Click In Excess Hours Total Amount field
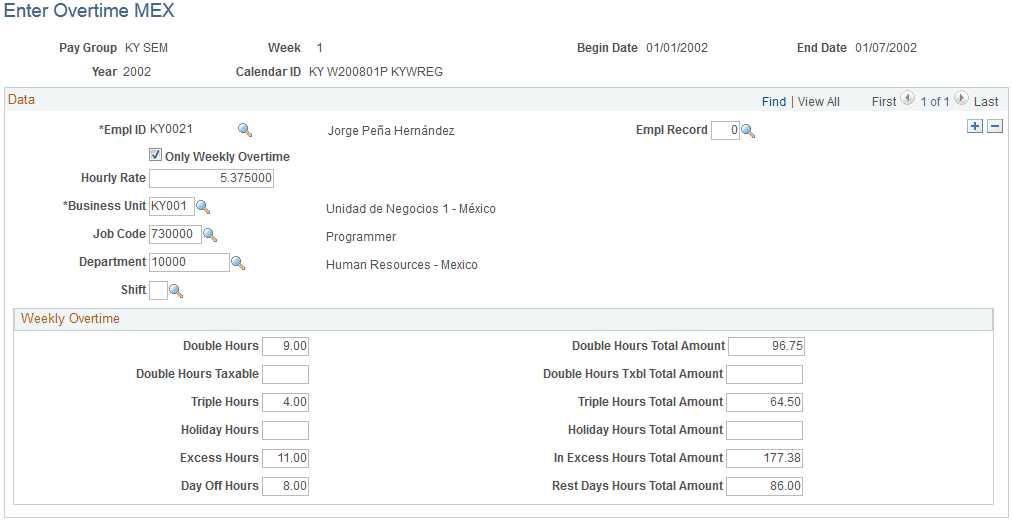The width and height of the screenshot is (1012, 521). click(765, 459)
